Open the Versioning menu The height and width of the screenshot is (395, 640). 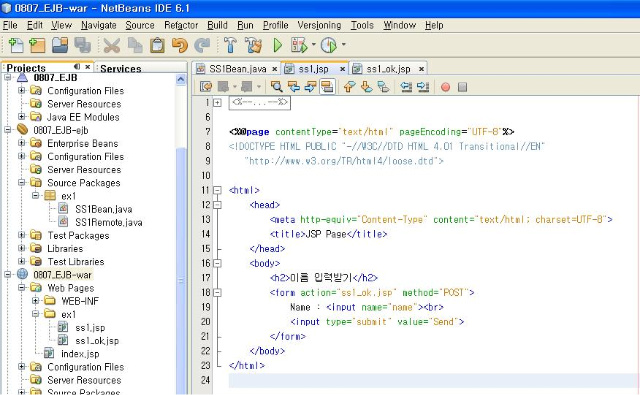(x=319, y=25)
